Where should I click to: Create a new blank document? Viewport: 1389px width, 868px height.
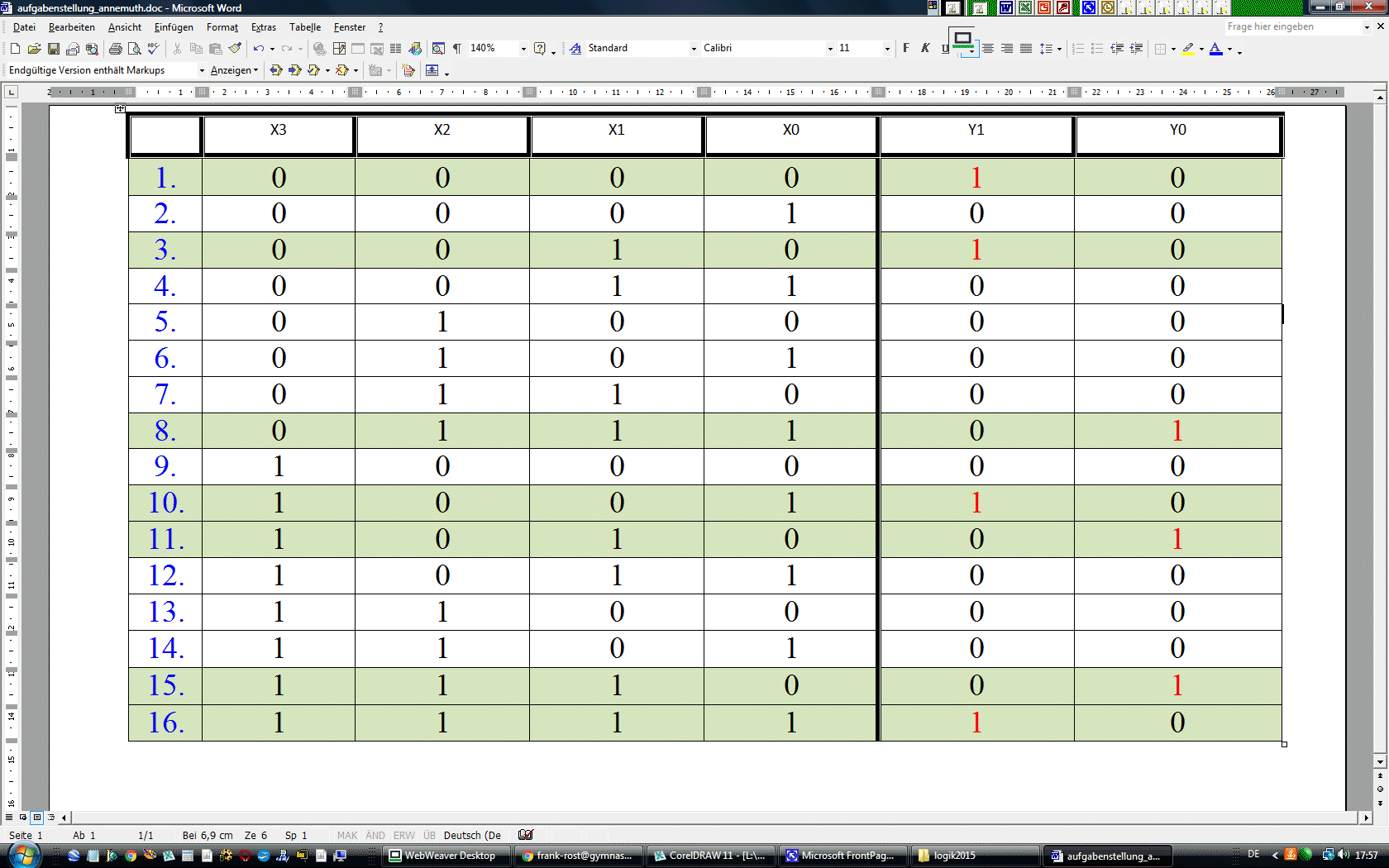tap(15, 49)
